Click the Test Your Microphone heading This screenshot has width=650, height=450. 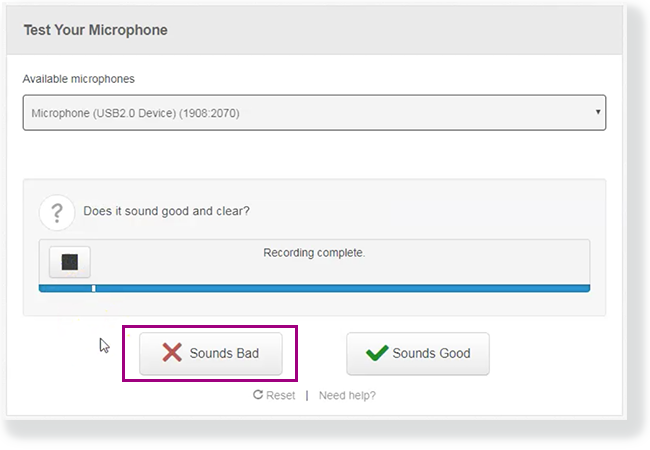95,30
